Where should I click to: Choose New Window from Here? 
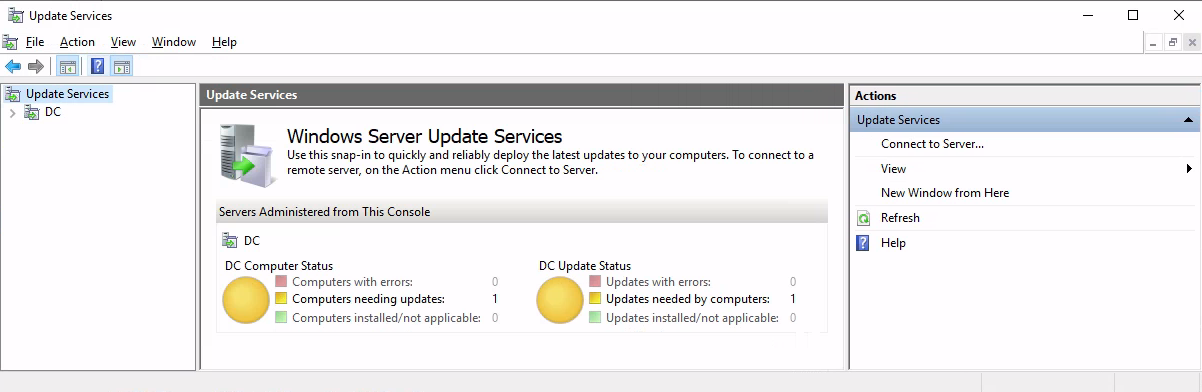tap(945, 193)
